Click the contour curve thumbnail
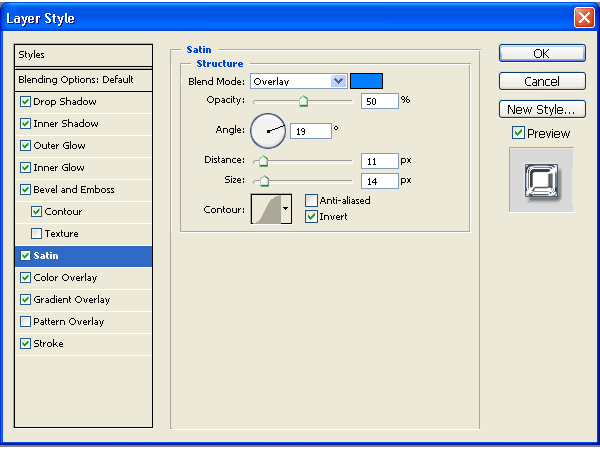 265,209
